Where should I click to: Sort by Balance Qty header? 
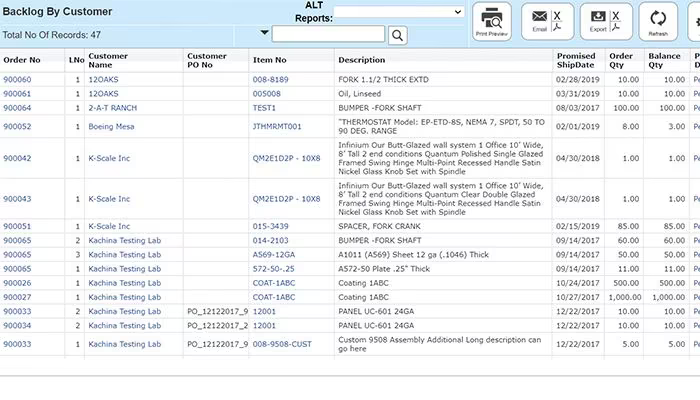click(664, 60)
